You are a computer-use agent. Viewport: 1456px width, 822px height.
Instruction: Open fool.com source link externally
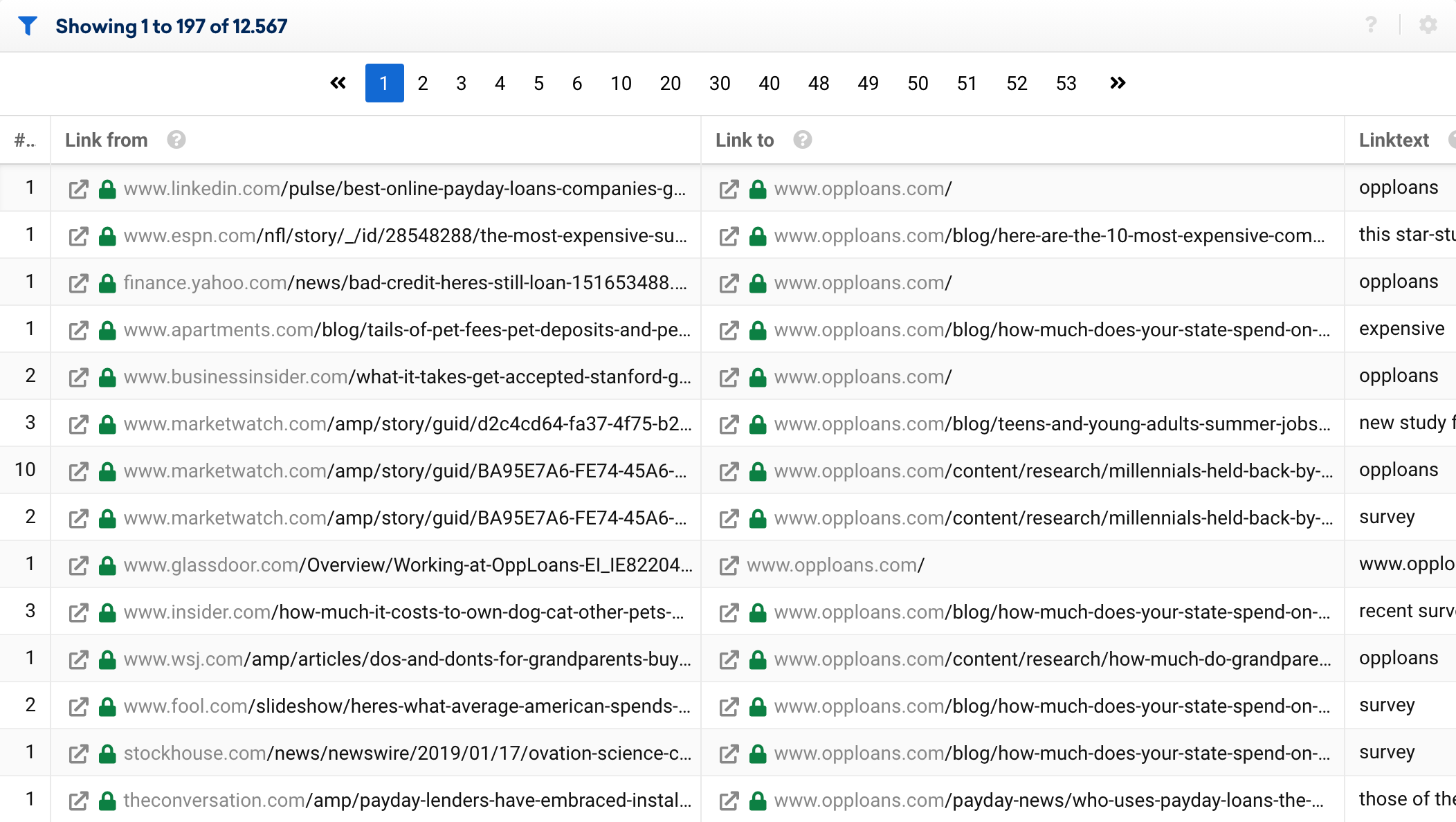[79, 706]
